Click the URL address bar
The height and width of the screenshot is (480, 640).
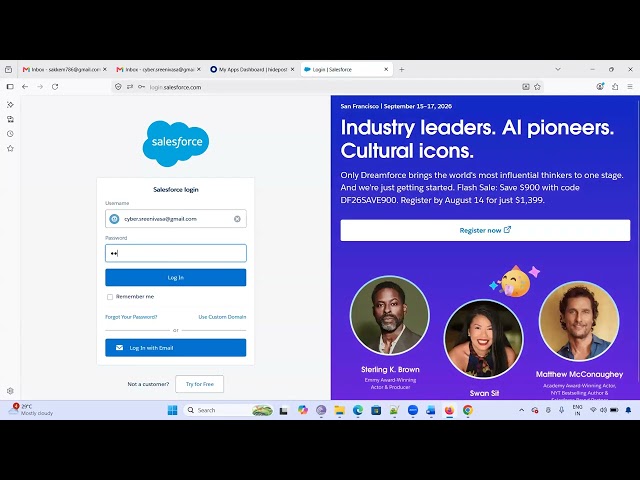click(327, 87)
